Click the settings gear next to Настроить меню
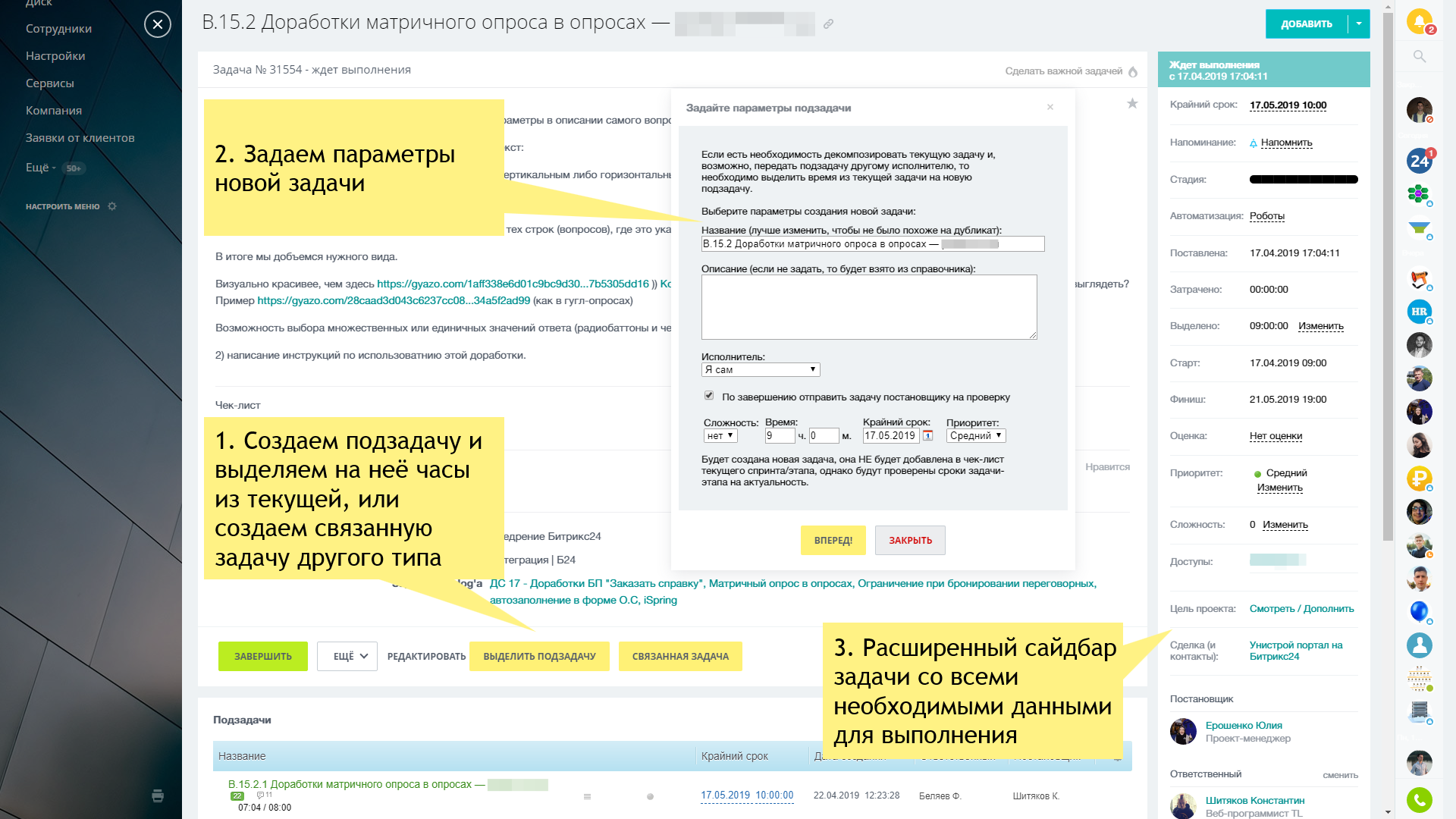1456x819 pixels. [x=112, y=206]
